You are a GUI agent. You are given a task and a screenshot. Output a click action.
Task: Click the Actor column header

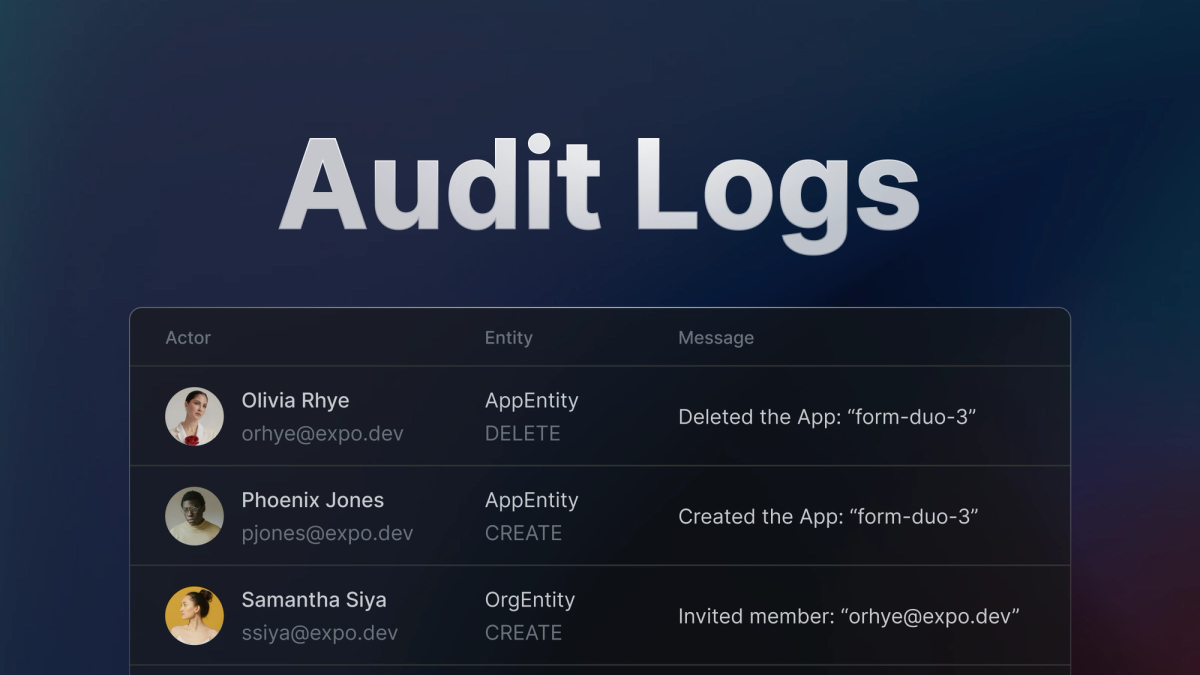point(188,338)
